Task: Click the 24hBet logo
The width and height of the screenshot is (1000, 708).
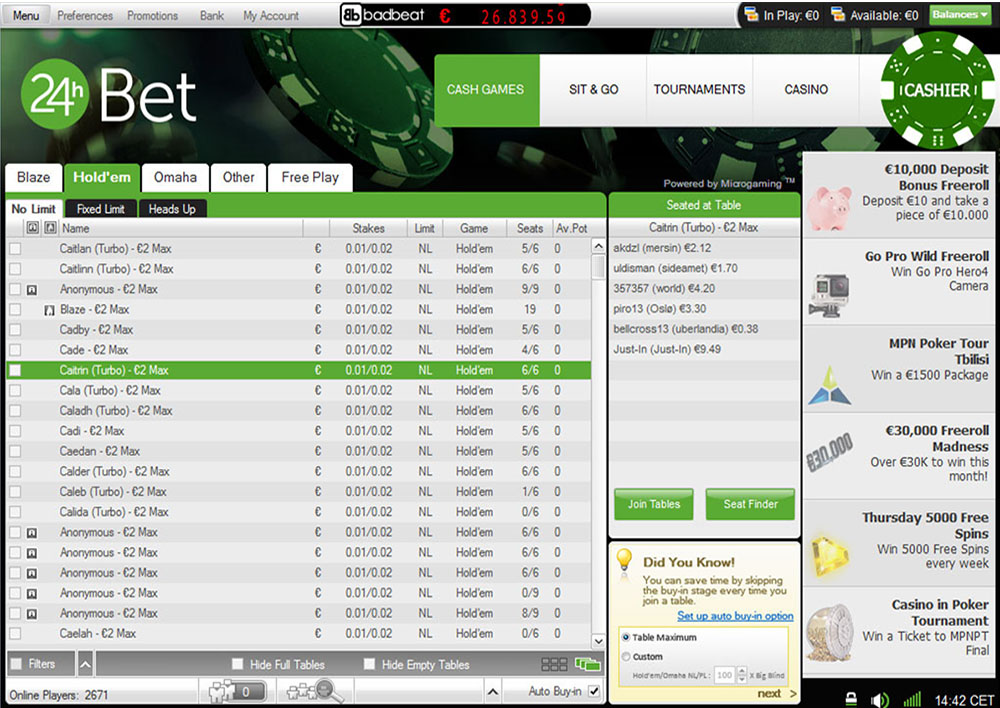Action: [108, 94]
